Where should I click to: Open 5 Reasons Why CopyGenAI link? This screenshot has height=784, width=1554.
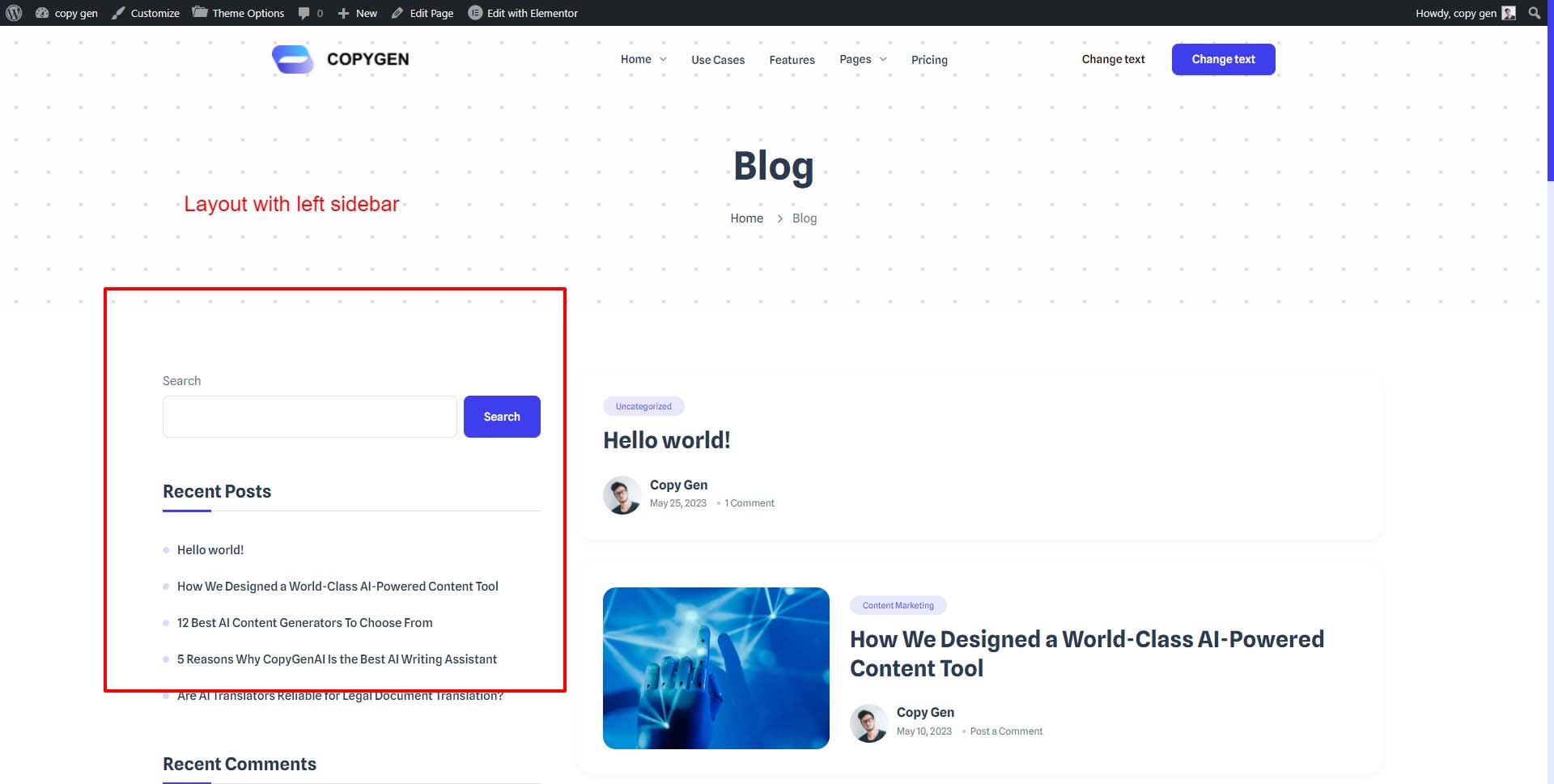[x=337, y=659]
